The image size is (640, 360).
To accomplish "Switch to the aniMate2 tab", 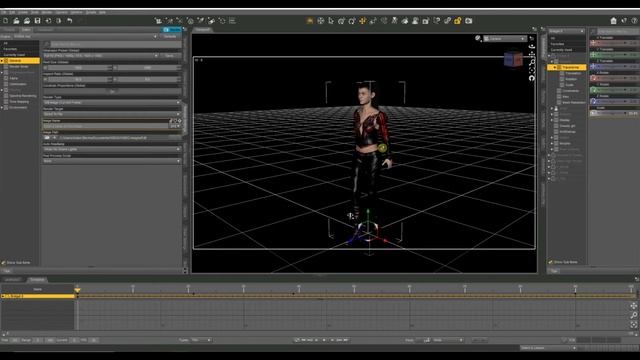I will click(12, 280).
